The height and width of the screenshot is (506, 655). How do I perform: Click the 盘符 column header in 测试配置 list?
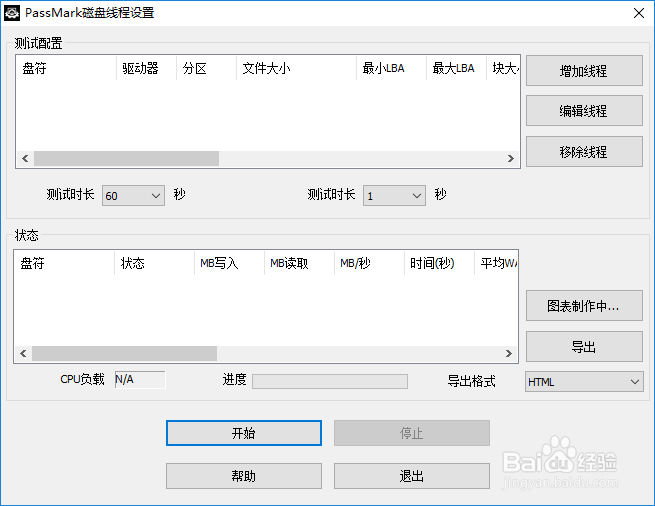pos(66,68)
